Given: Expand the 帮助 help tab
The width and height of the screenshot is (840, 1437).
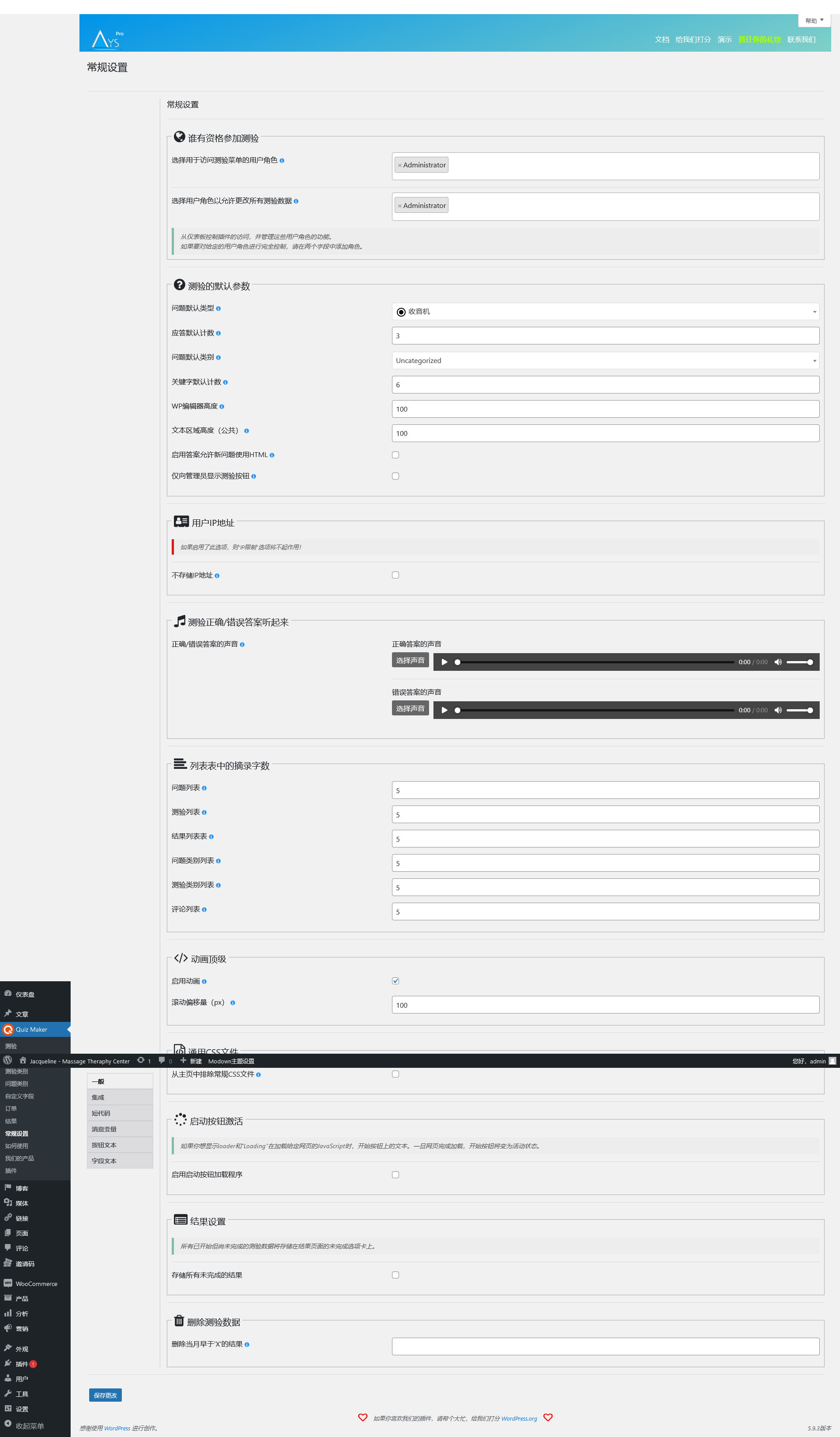Looking at the screenshot, I should (814, 20).
